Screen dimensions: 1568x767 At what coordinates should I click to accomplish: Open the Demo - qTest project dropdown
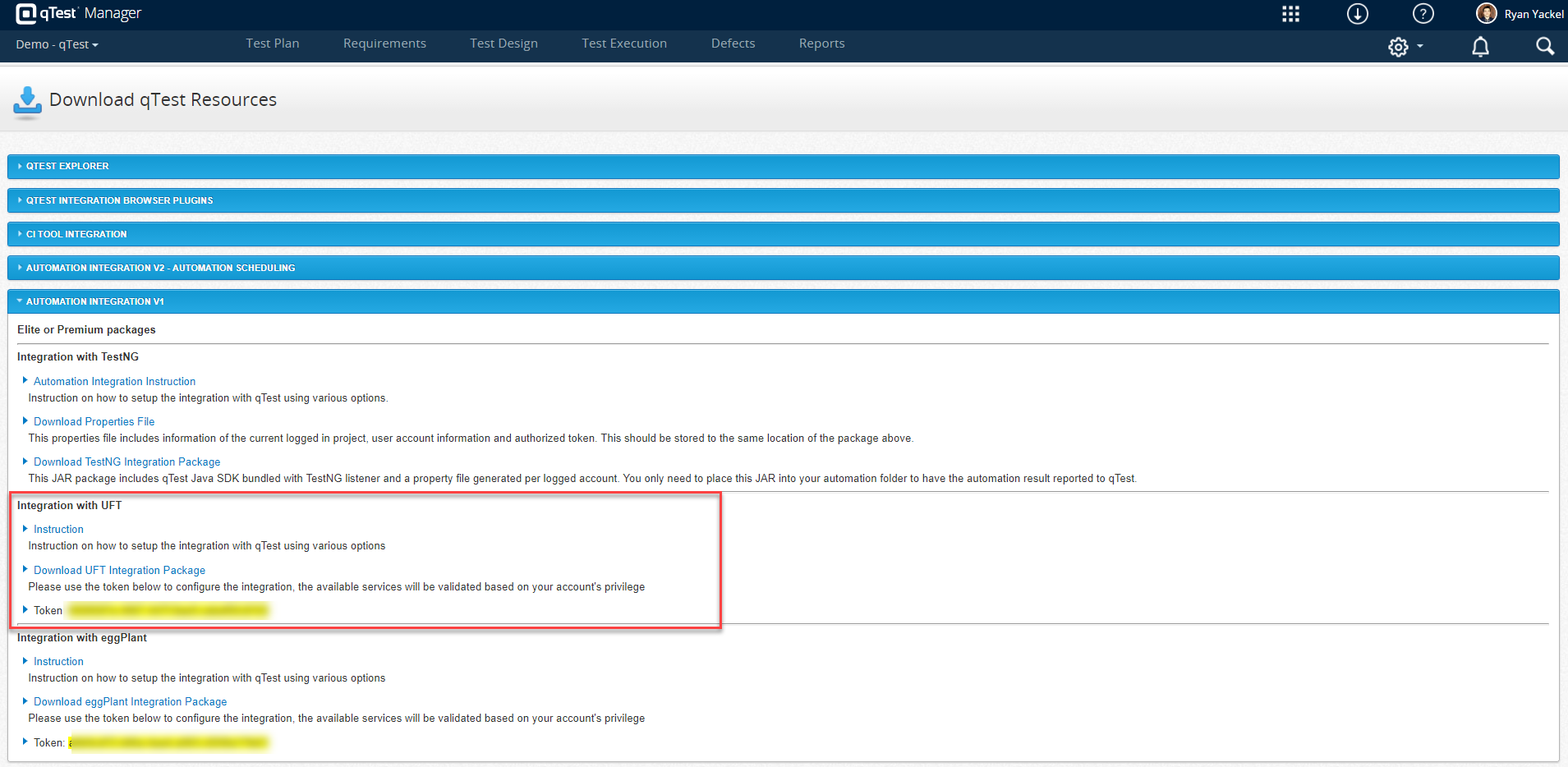pyautogui.click(x=57, y=44)
